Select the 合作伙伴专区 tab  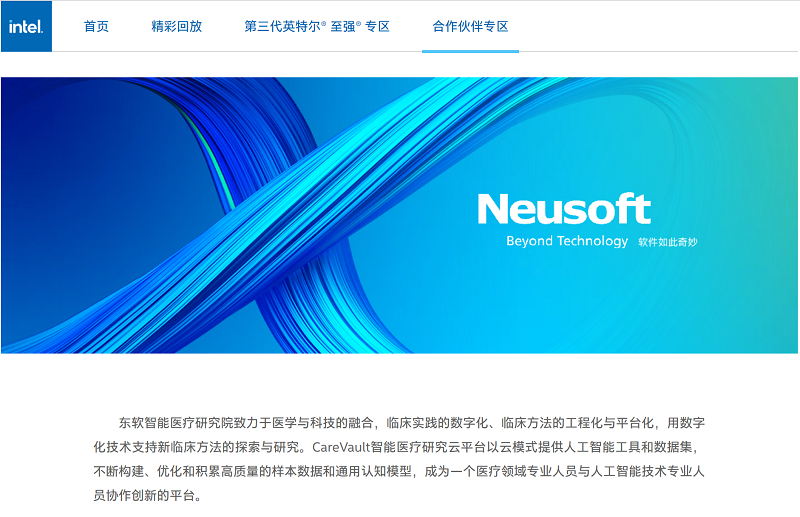coord(470,26)
